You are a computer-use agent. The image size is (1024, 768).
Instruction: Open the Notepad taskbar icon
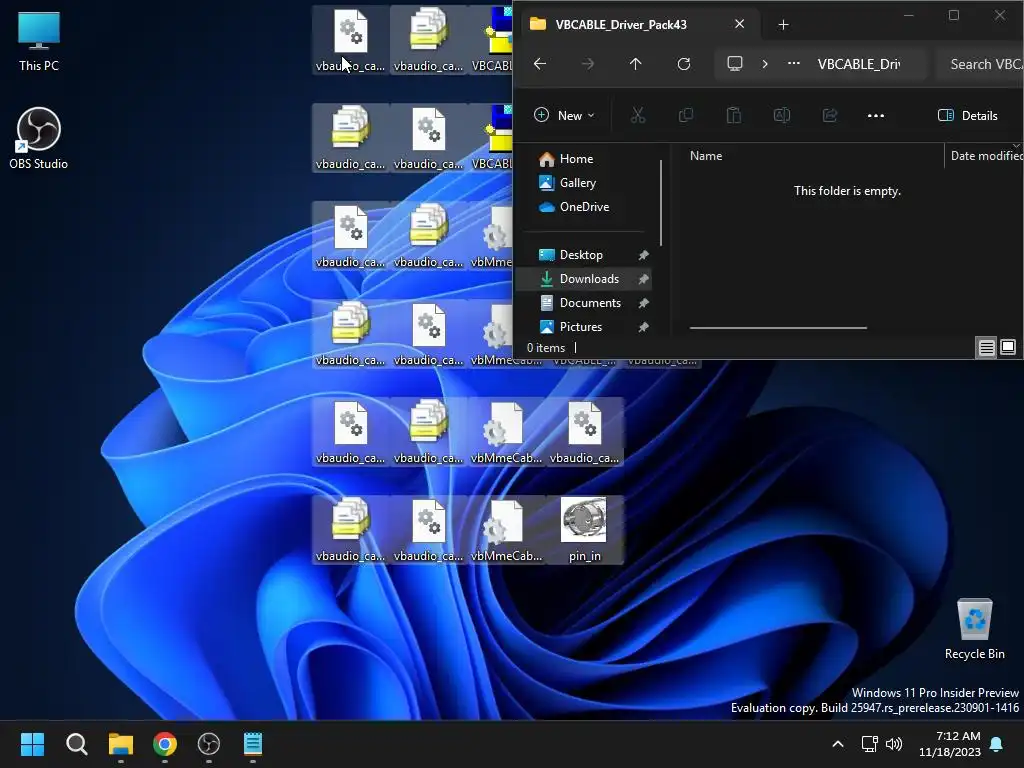click(253, 744)
